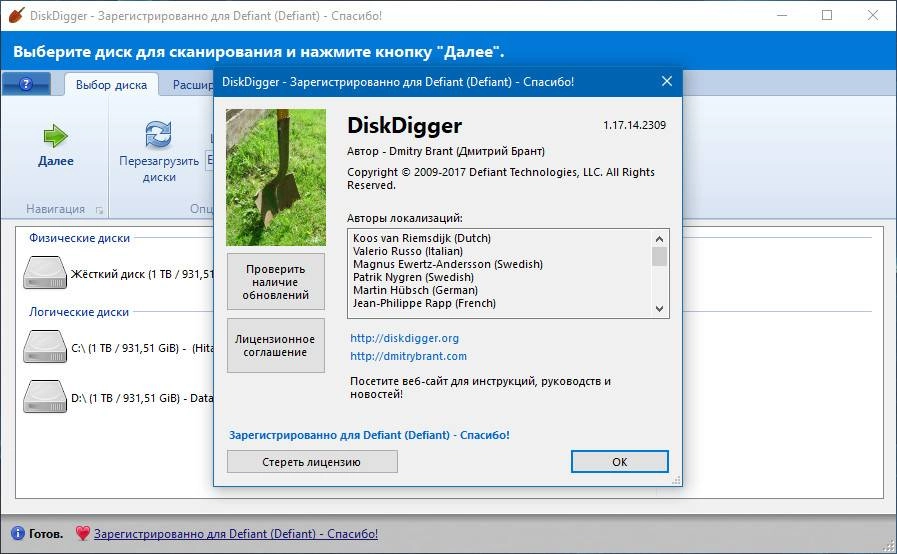The image size is (897, 554).
Task: Select Martin Hübsch (German) entry
Action: click(415, 290)
